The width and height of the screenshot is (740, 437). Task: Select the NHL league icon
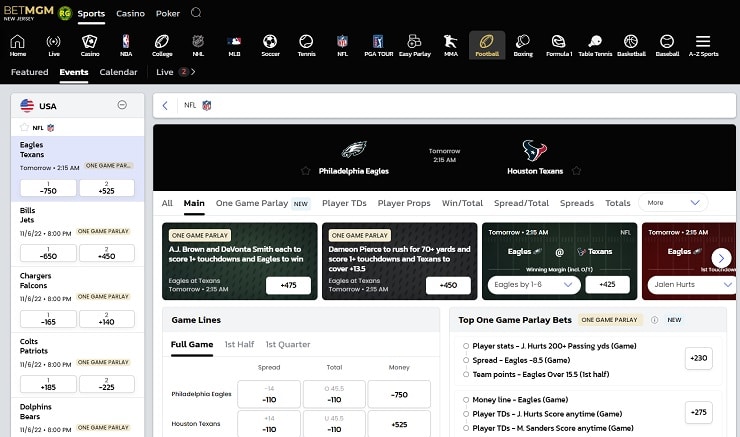[198, 45]
